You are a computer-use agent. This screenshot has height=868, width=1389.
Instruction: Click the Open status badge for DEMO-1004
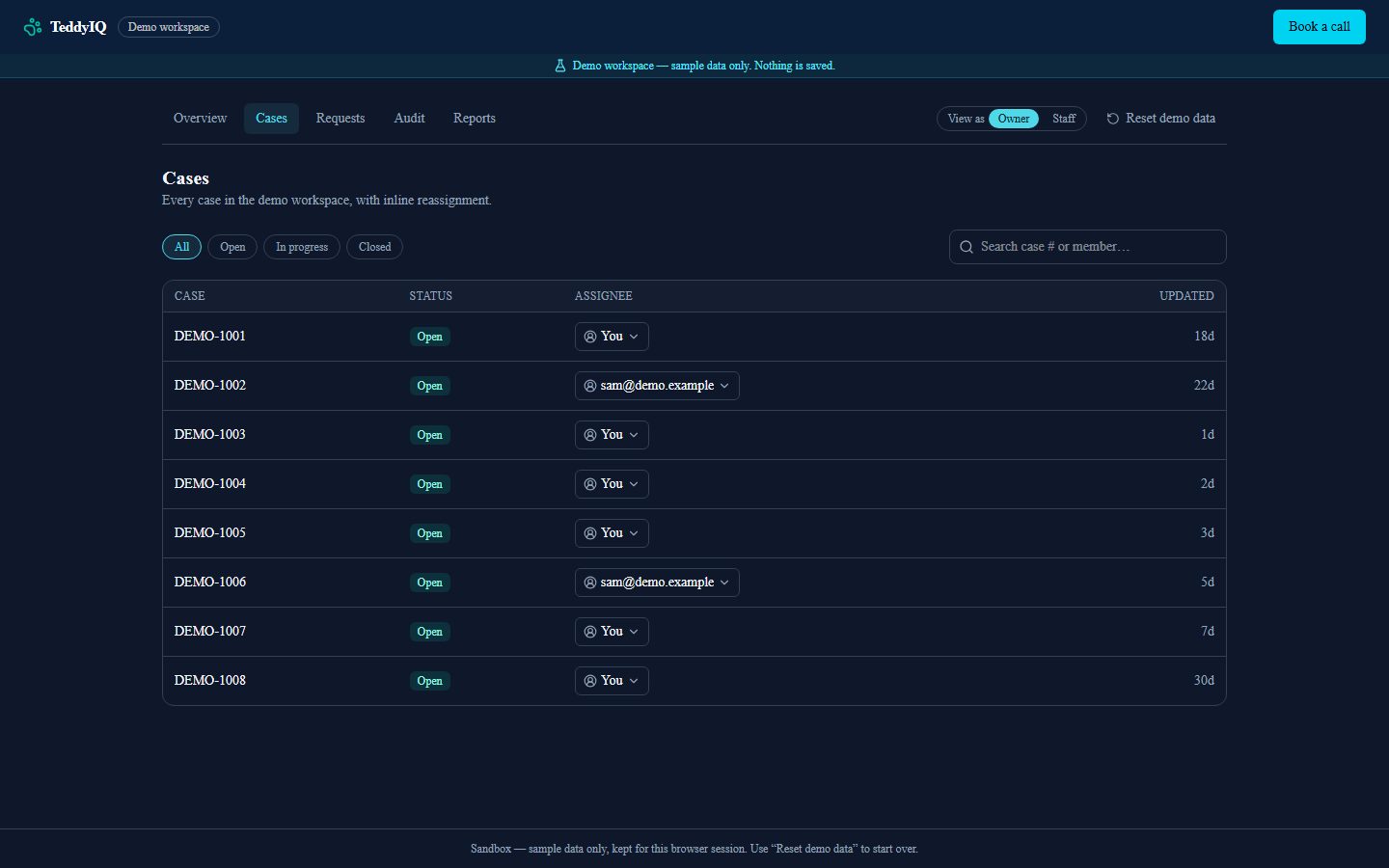pos(429,484)
